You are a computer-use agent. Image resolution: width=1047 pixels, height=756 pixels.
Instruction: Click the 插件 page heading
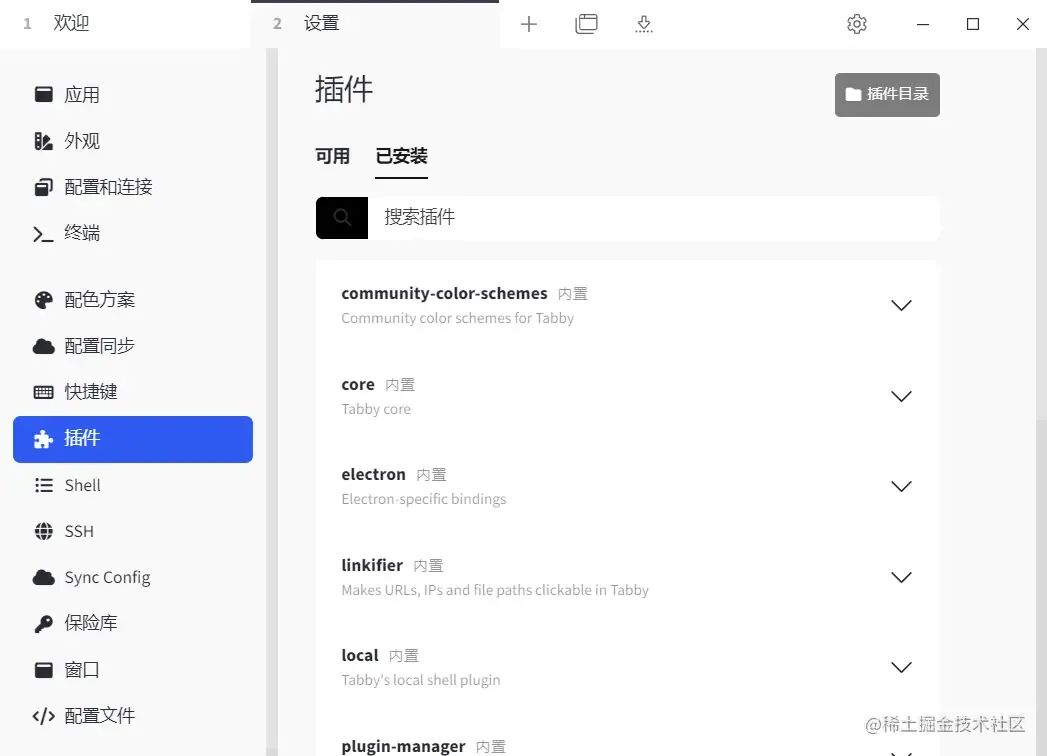344,89
